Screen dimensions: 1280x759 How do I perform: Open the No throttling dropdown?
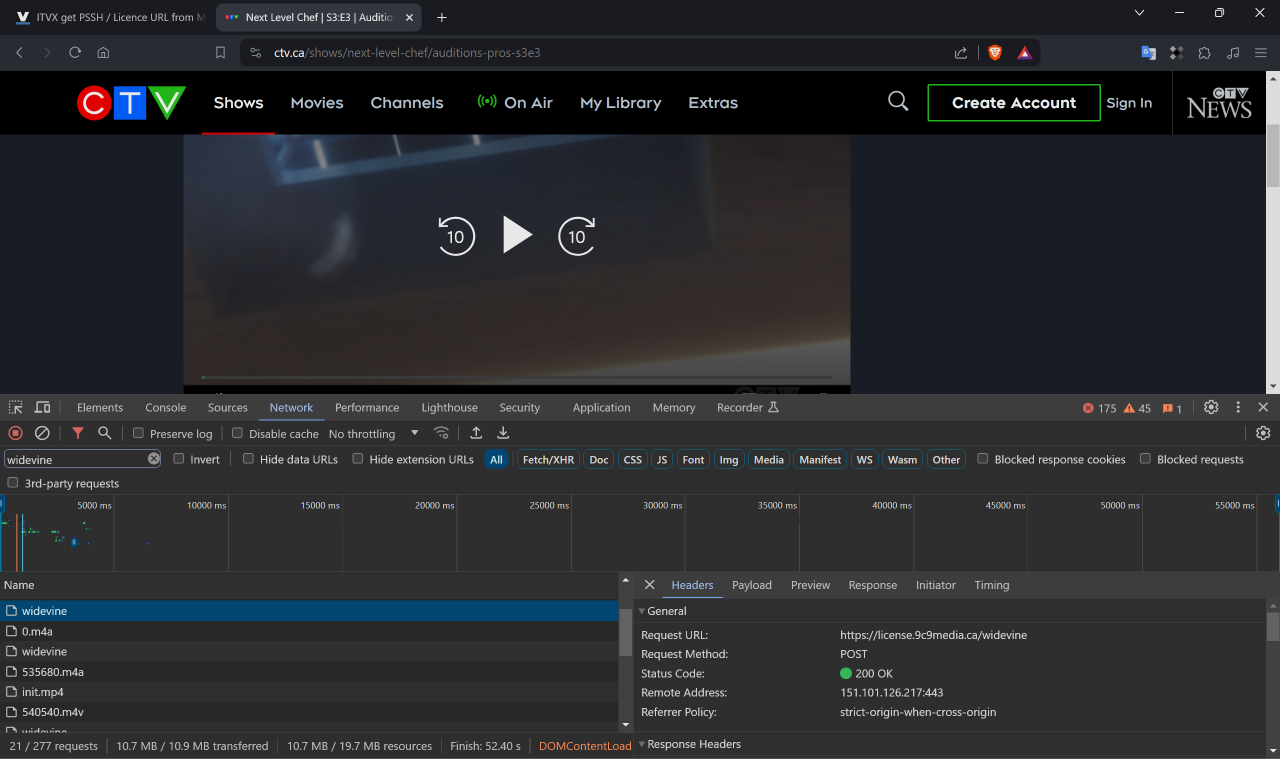[x=374, y=434]
